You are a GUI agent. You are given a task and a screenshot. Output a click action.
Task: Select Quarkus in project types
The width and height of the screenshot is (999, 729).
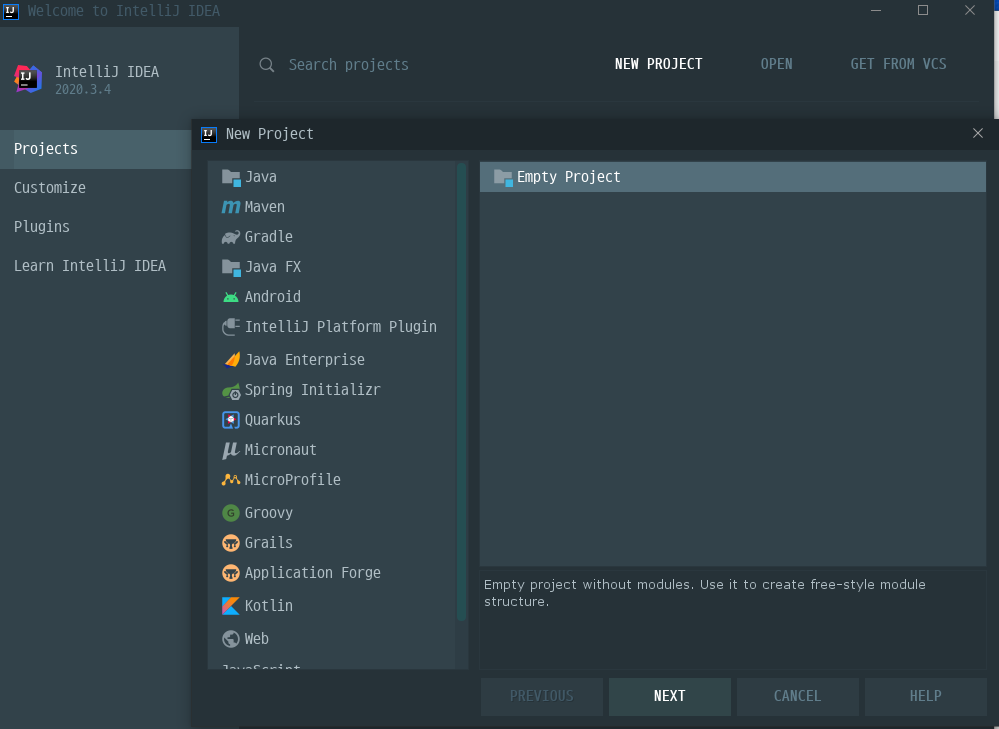331,420
